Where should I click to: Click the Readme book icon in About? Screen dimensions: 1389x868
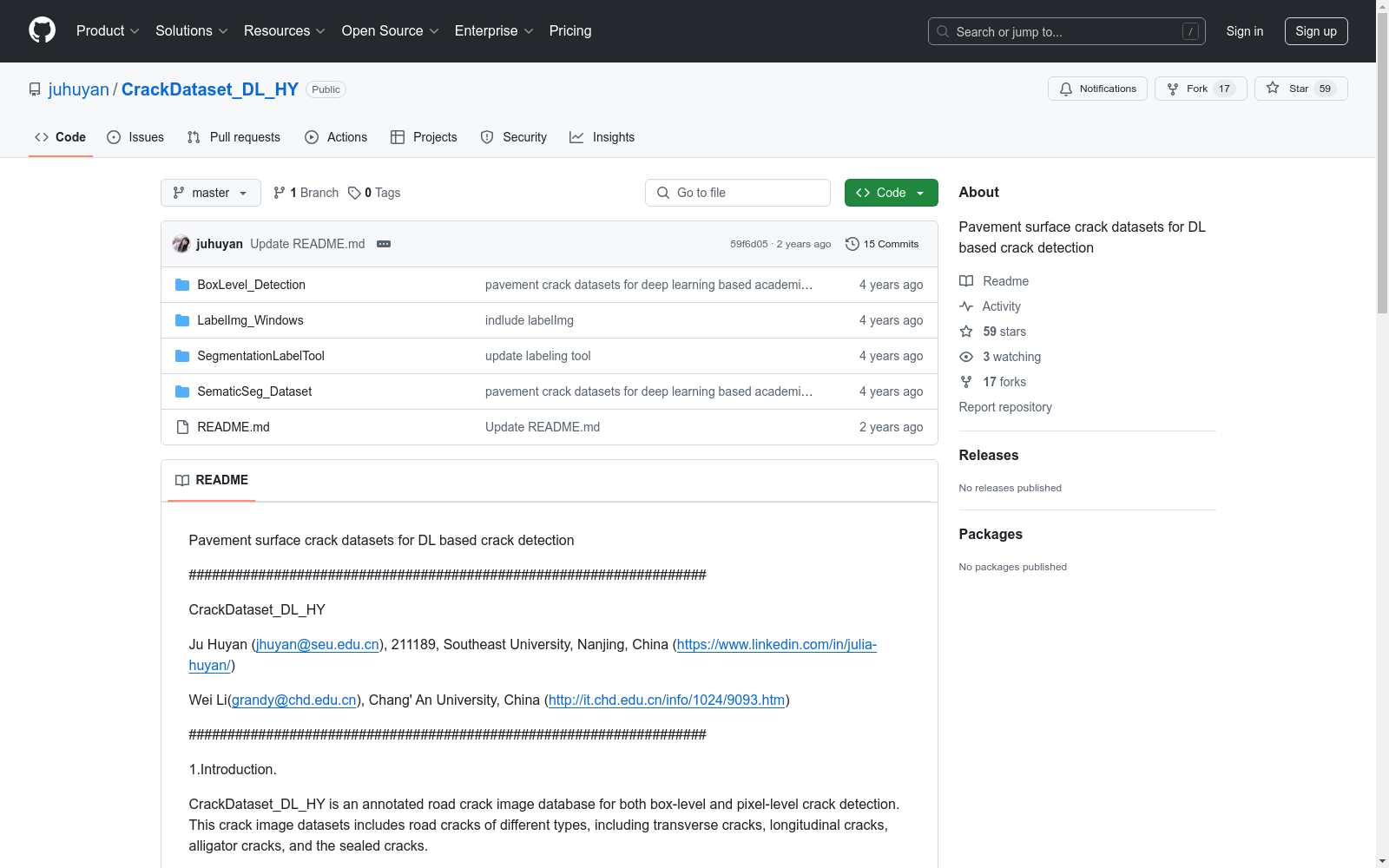[x=966, y=281]
